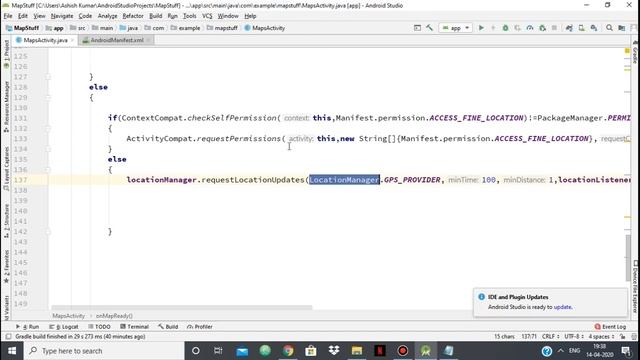Click the screen recorder taskbar icon
Image resolution: width=640 pixels, height=360 pixels.
pos(403,351)
